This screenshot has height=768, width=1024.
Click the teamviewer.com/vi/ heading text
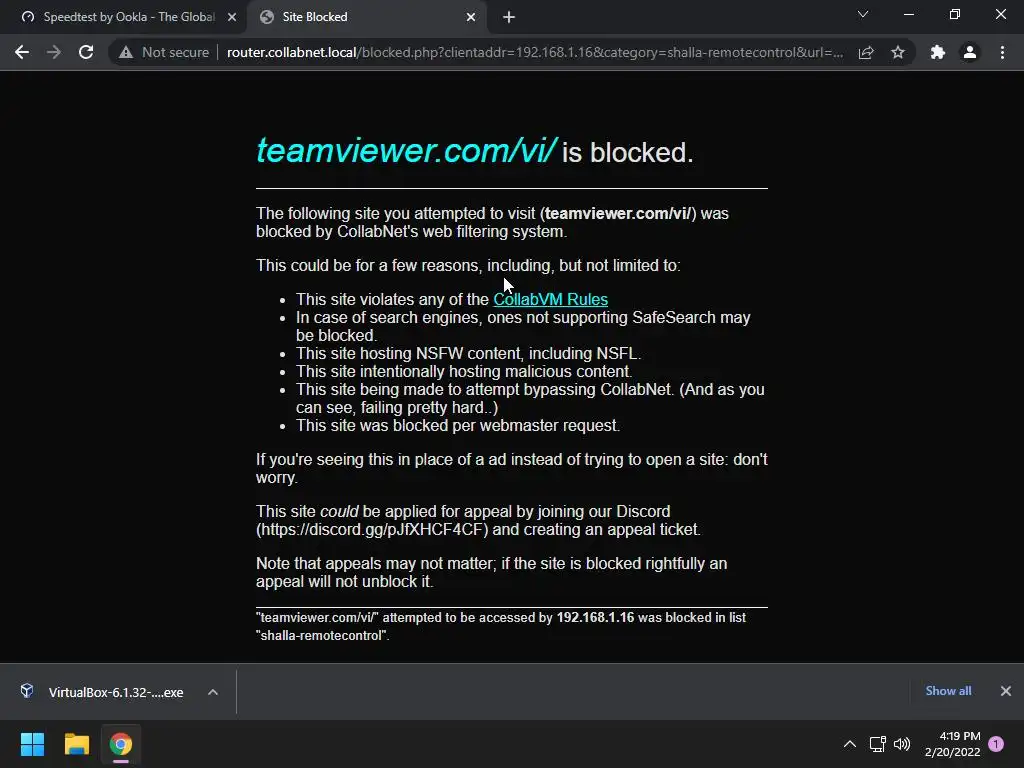coord(406,151)
